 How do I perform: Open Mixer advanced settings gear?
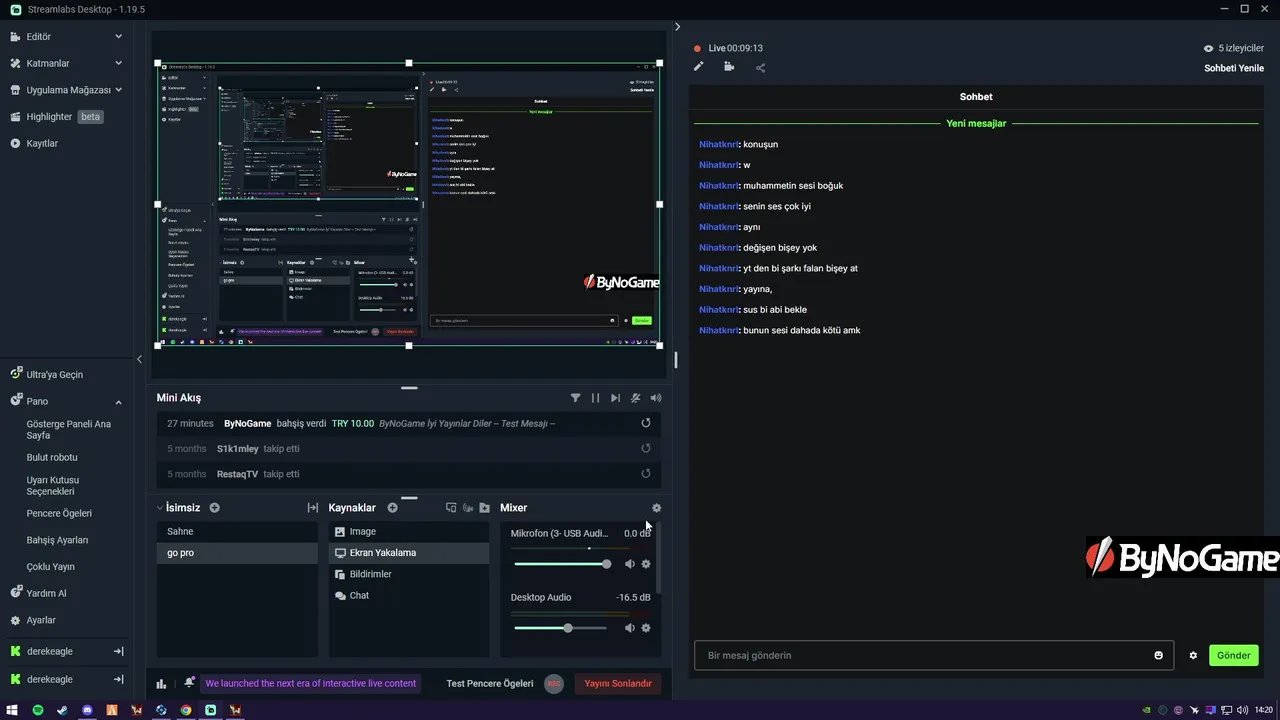[656, 508]
